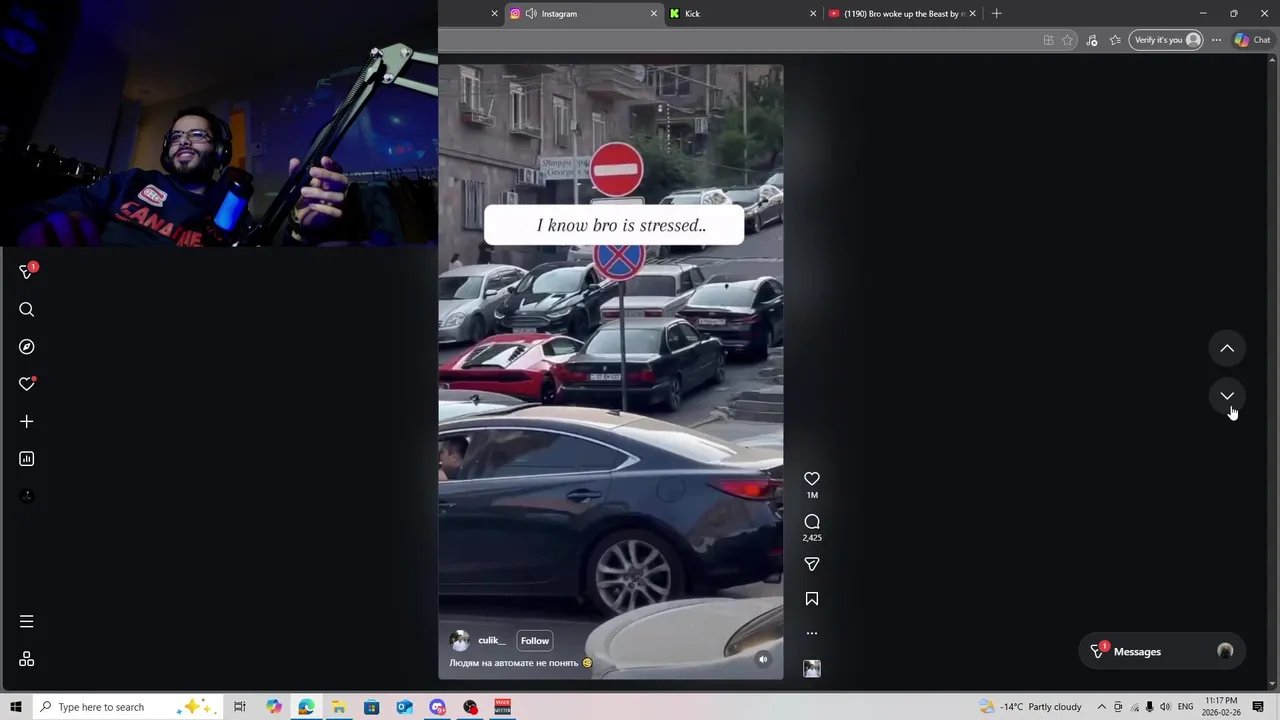Image resolution: width=1280 pixels, height=720 pixels.
Task: Switch to the YouTube 'Bro woke up the Beast' tab
Action: coord(902,13)
